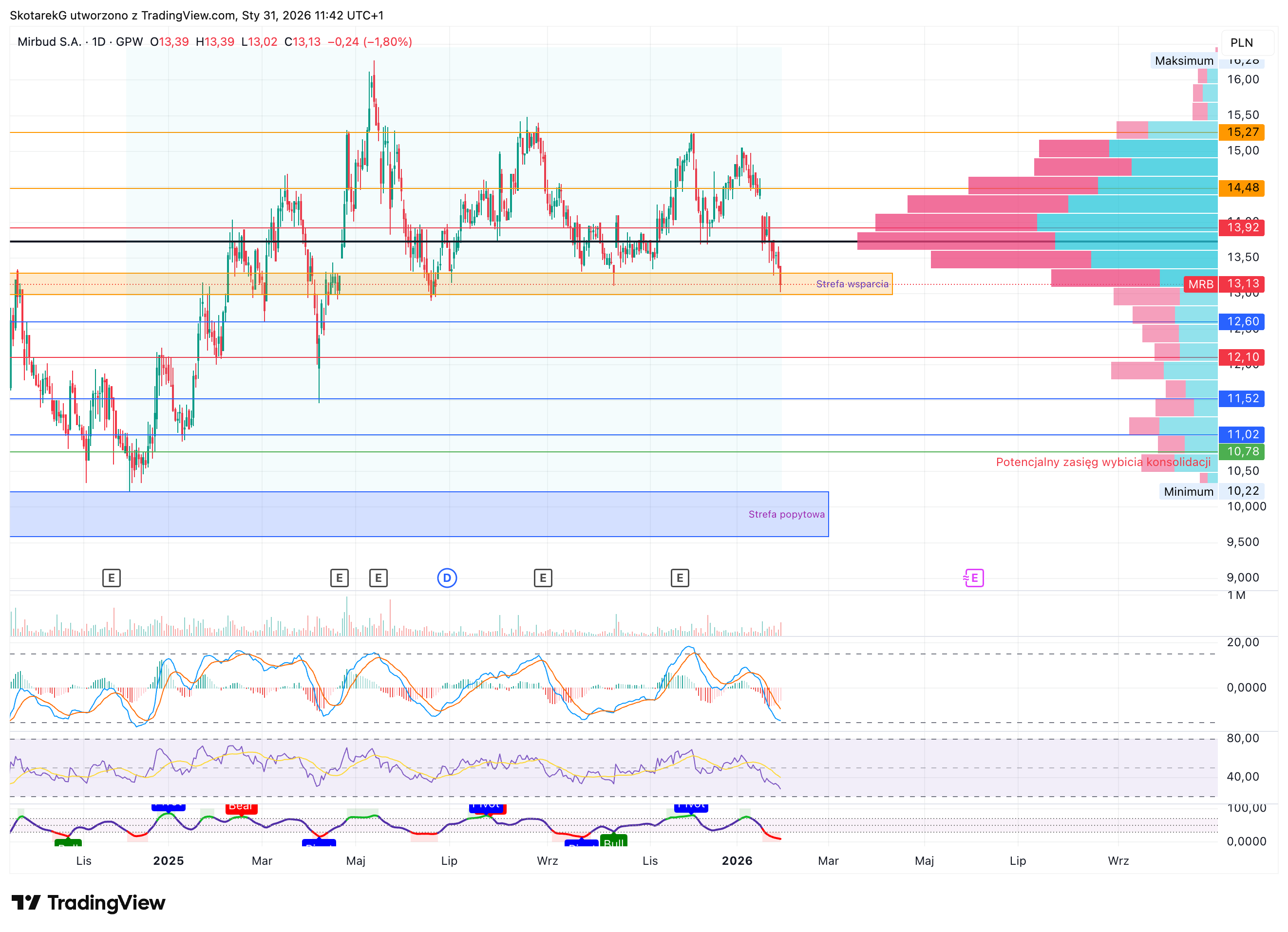Viewport: 1288px width, 932px height.
Task: Click the 2026 time axis label
Action: [x=737, y=860]
